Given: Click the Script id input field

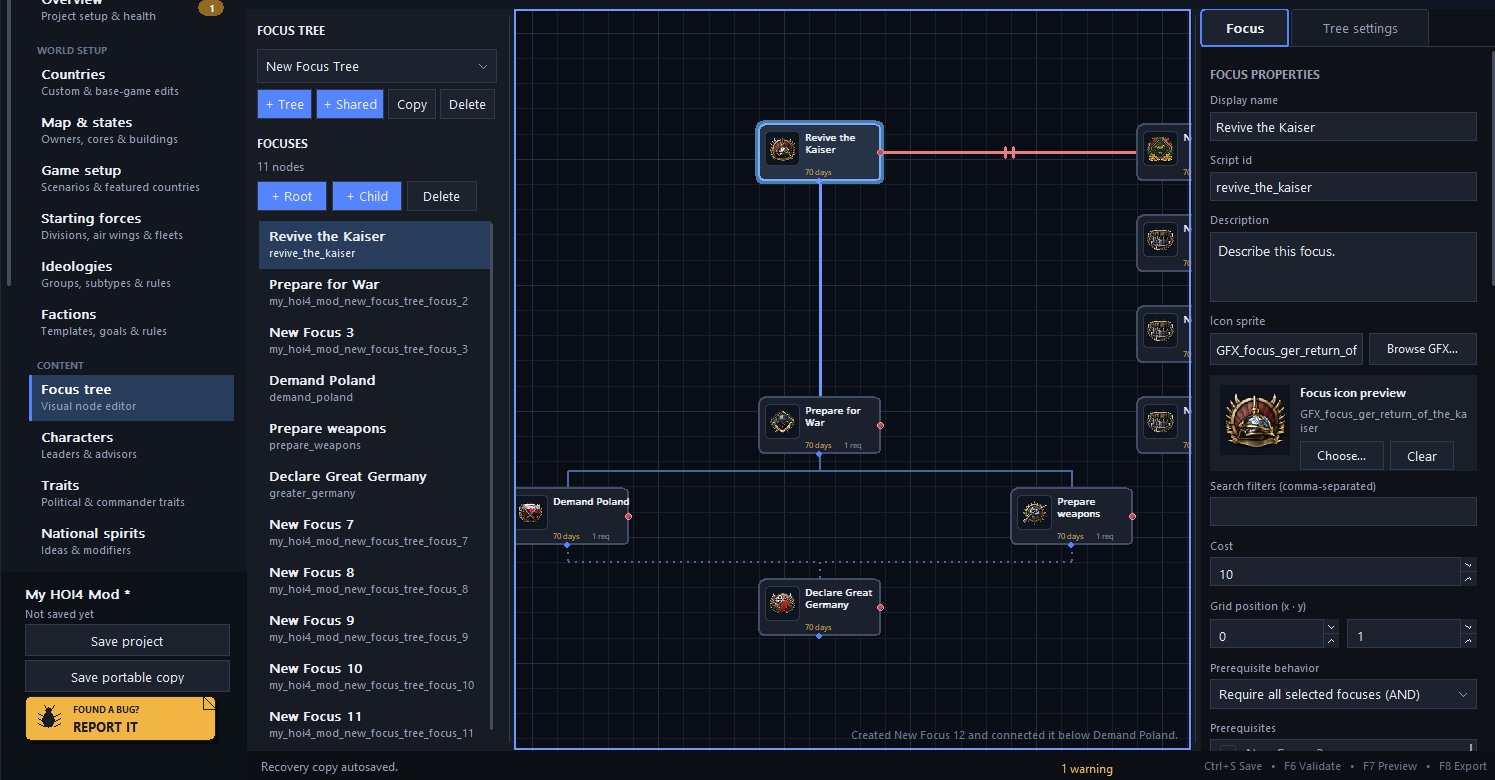Looking at the screenshot, I should pos(1343,187).
